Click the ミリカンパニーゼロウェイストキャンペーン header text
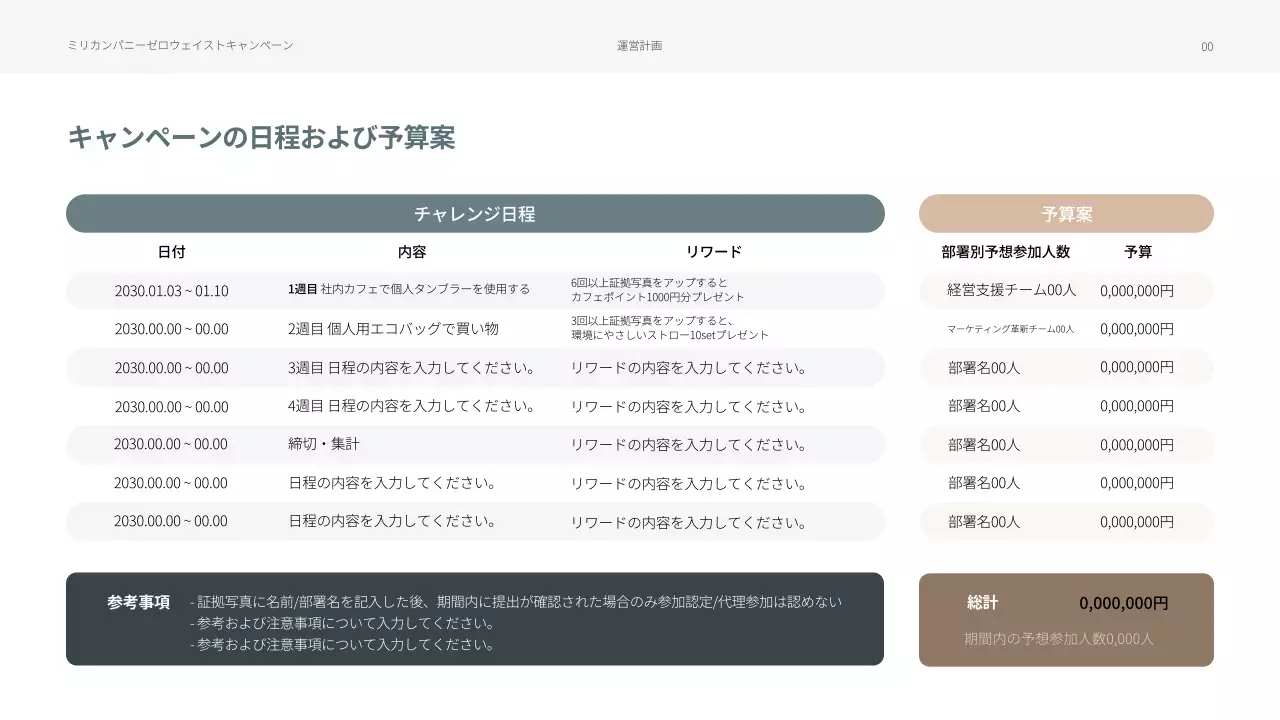Viewport: 1280px width, 720px height. pos(180,45)
